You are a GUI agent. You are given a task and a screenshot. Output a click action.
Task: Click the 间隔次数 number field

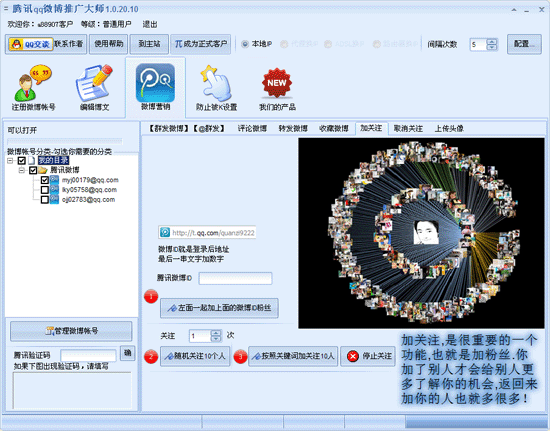coord(479,44)
